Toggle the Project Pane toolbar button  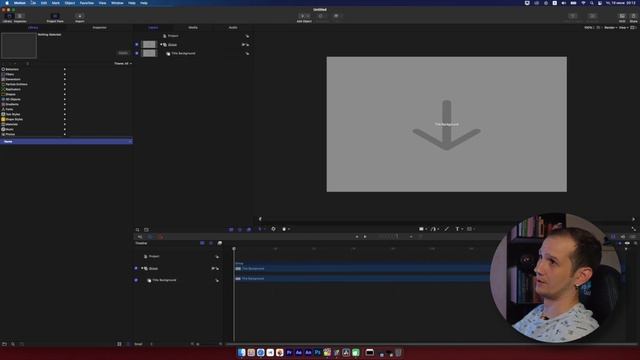[55, 16]
